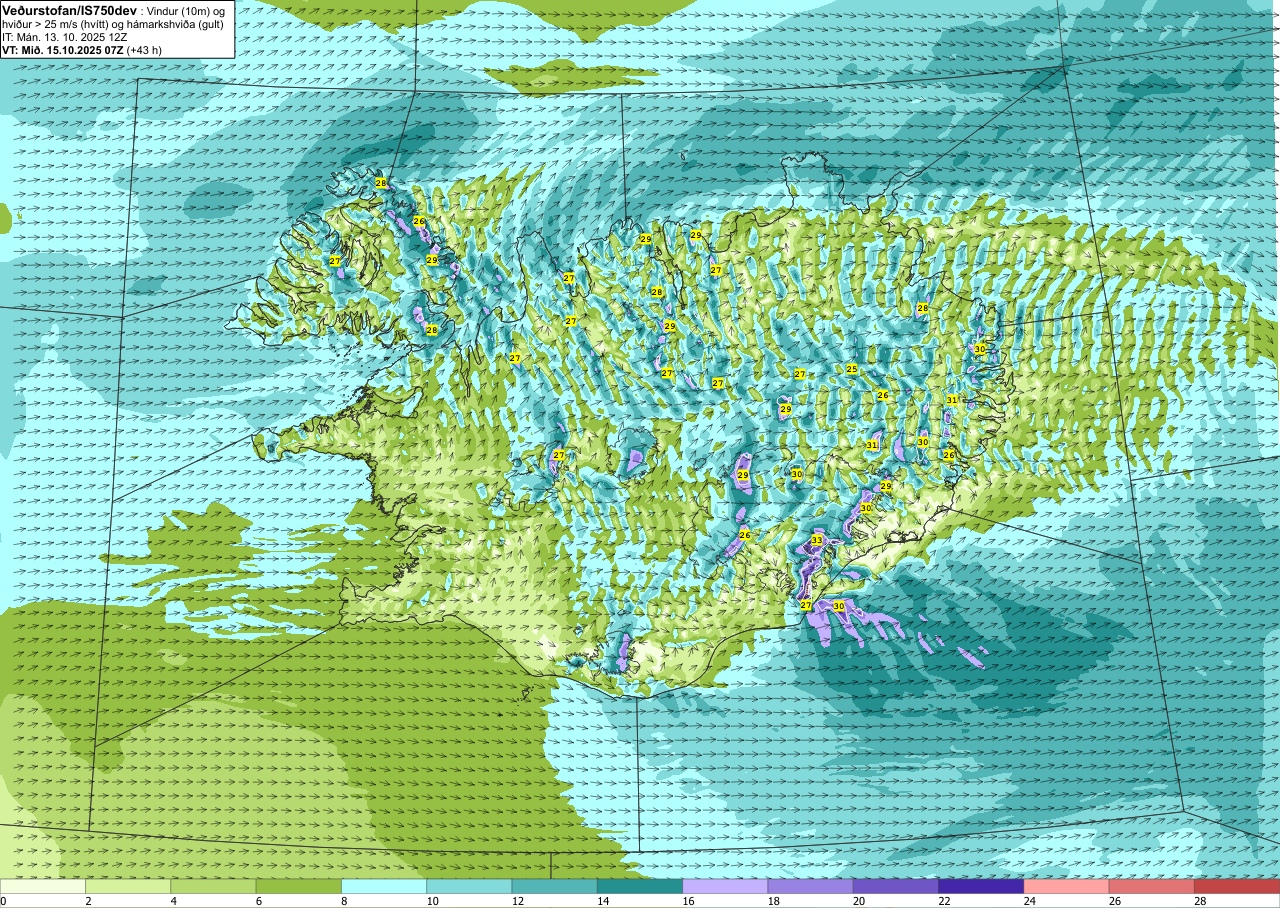
Task: Click the tick value 0 on the colour scale
Action: [3, 901]
